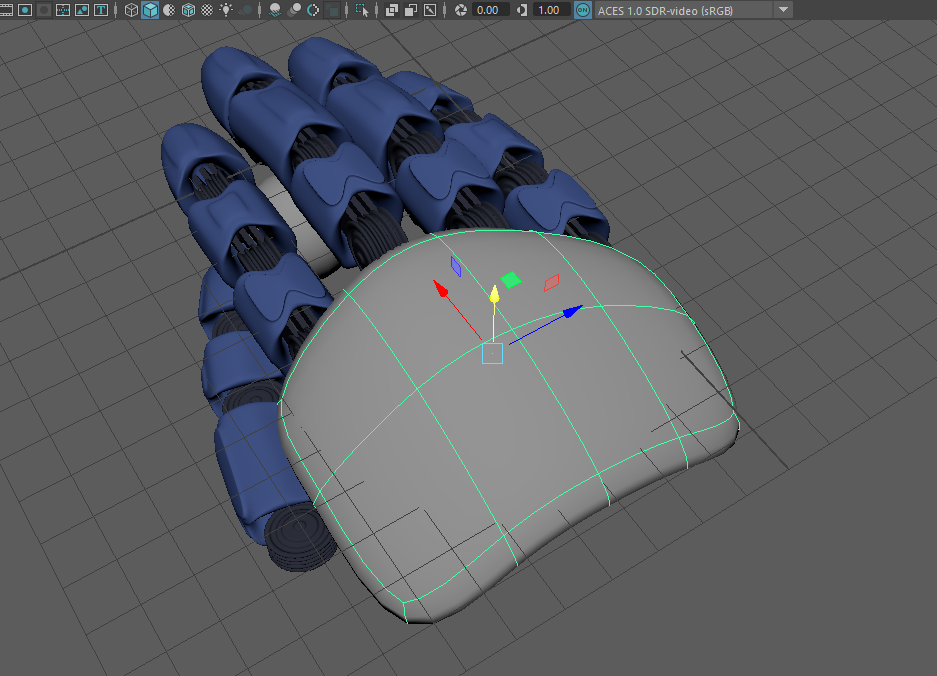The width and height of the screenshot is (937, 676).
Task: Toggle XRay display mode
Action: click(391, 10)
